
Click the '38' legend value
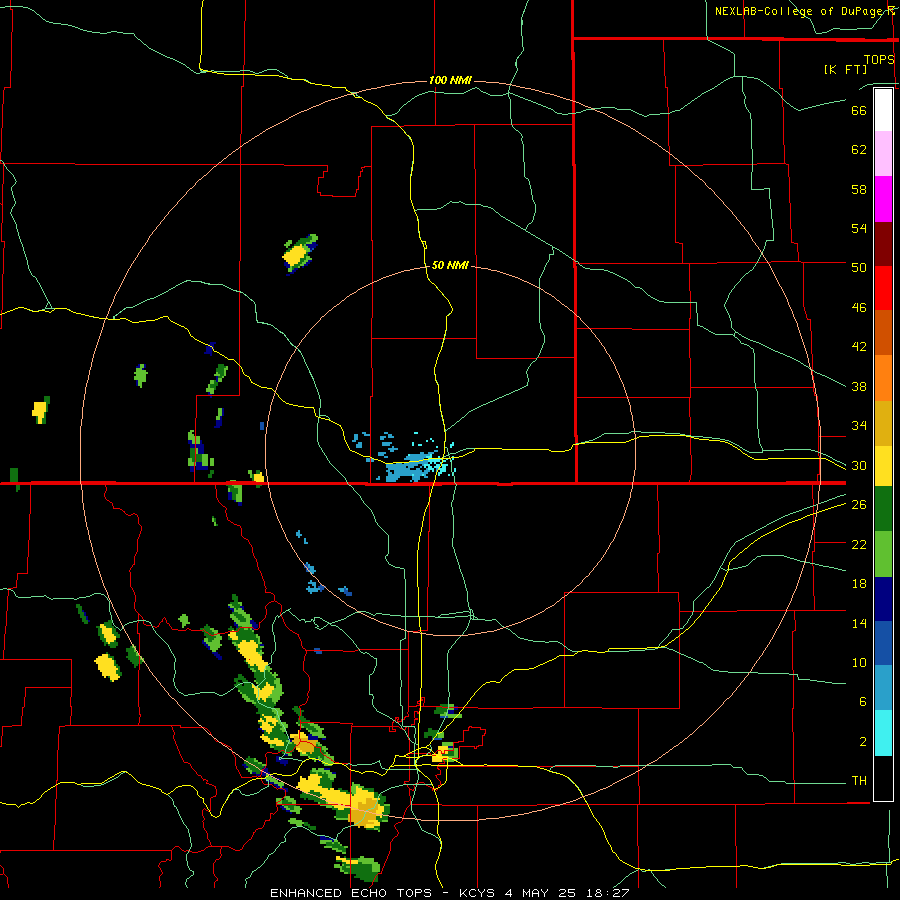tap(859, 386)
